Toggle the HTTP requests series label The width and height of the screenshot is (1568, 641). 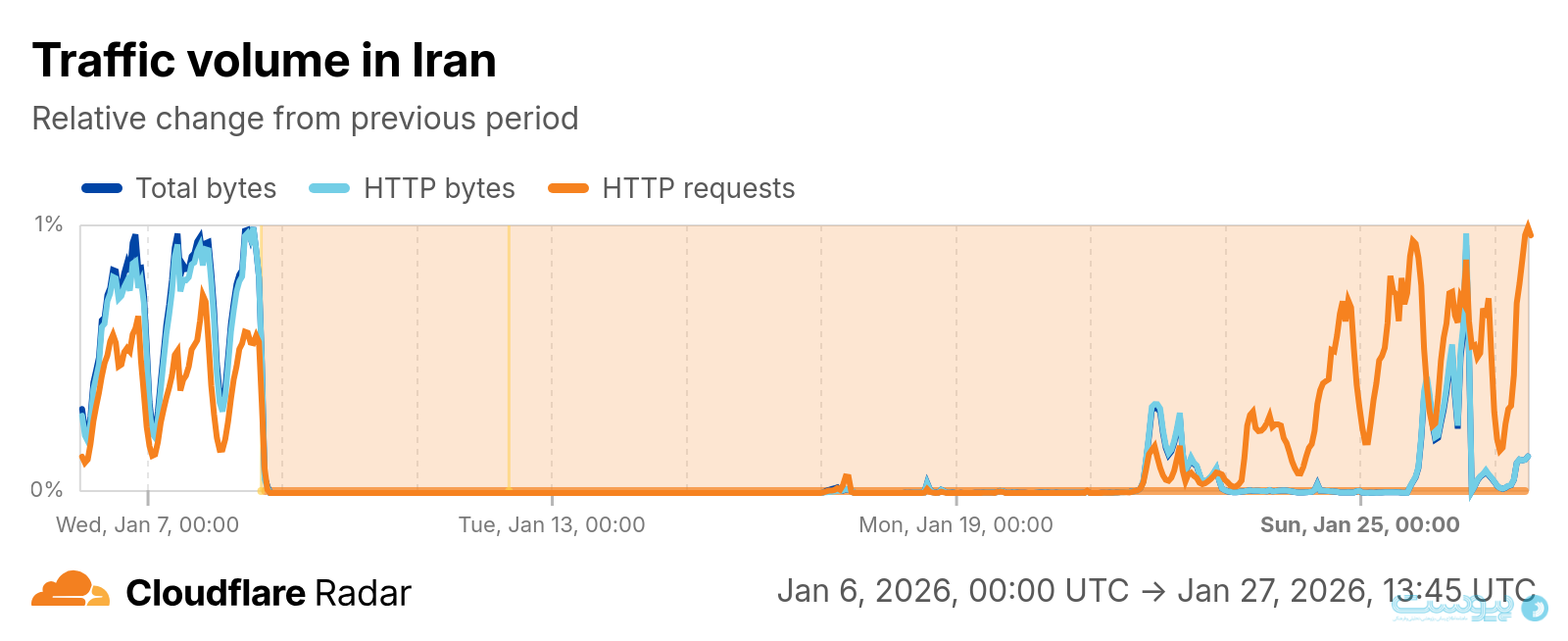[x=698, y=188]
